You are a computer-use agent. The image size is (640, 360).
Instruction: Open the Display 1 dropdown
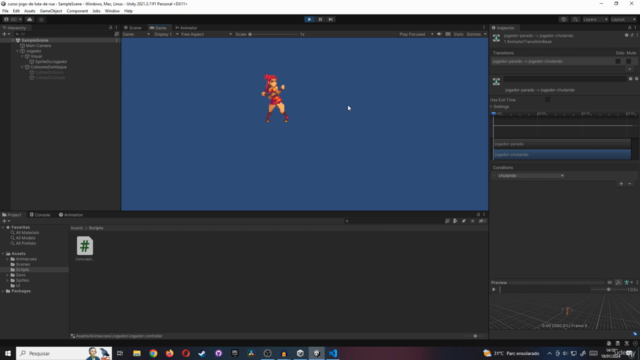point(166,34)
